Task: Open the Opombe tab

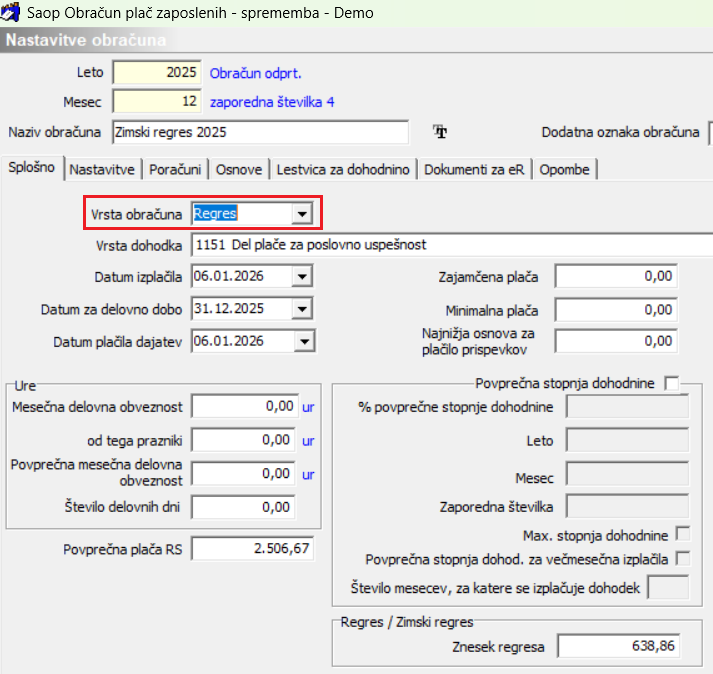Action: [x=564, y=170]
